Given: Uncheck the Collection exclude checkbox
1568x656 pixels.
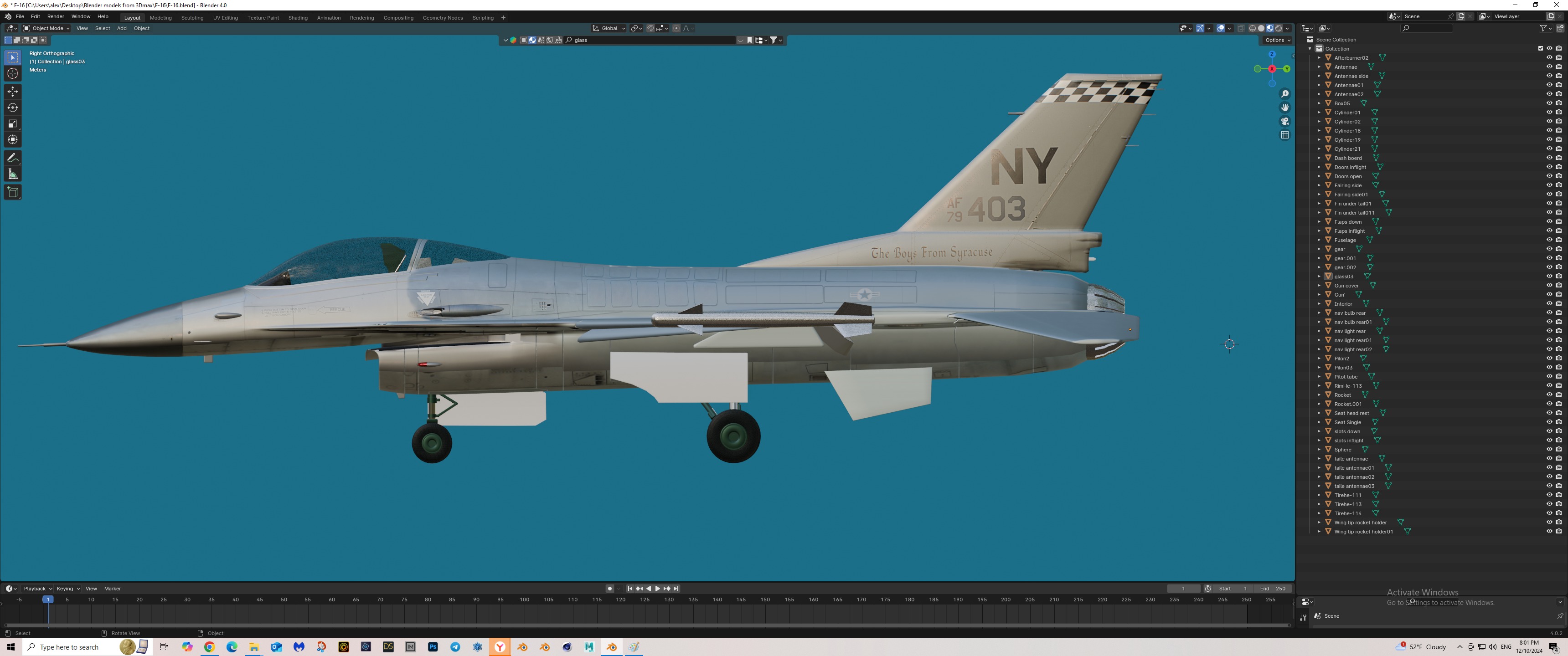Looking at the screenshot, I should (1541, 49).
